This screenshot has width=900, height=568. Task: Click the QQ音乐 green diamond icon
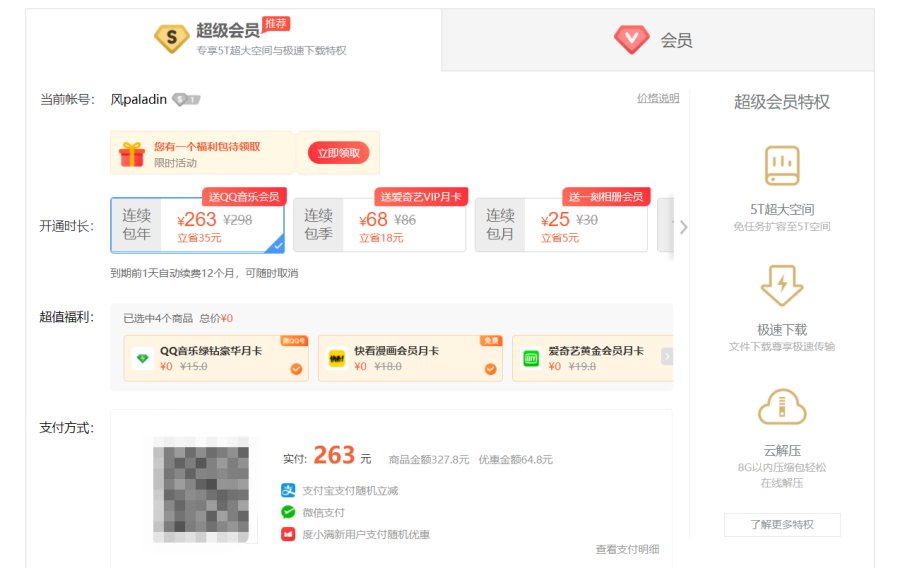coord(142,359)
